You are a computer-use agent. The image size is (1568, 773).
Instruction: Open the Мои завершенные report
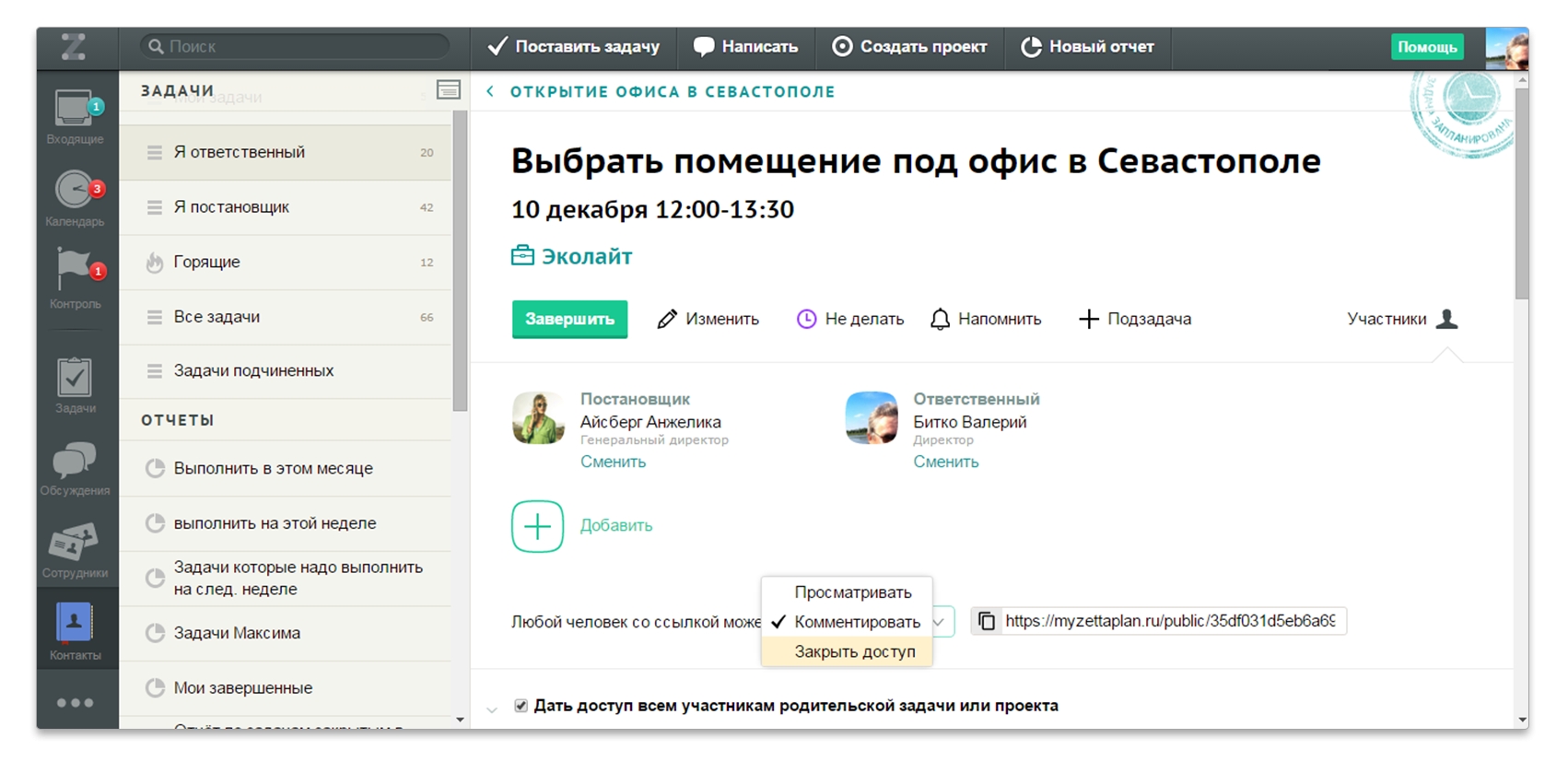click(286, 688)
